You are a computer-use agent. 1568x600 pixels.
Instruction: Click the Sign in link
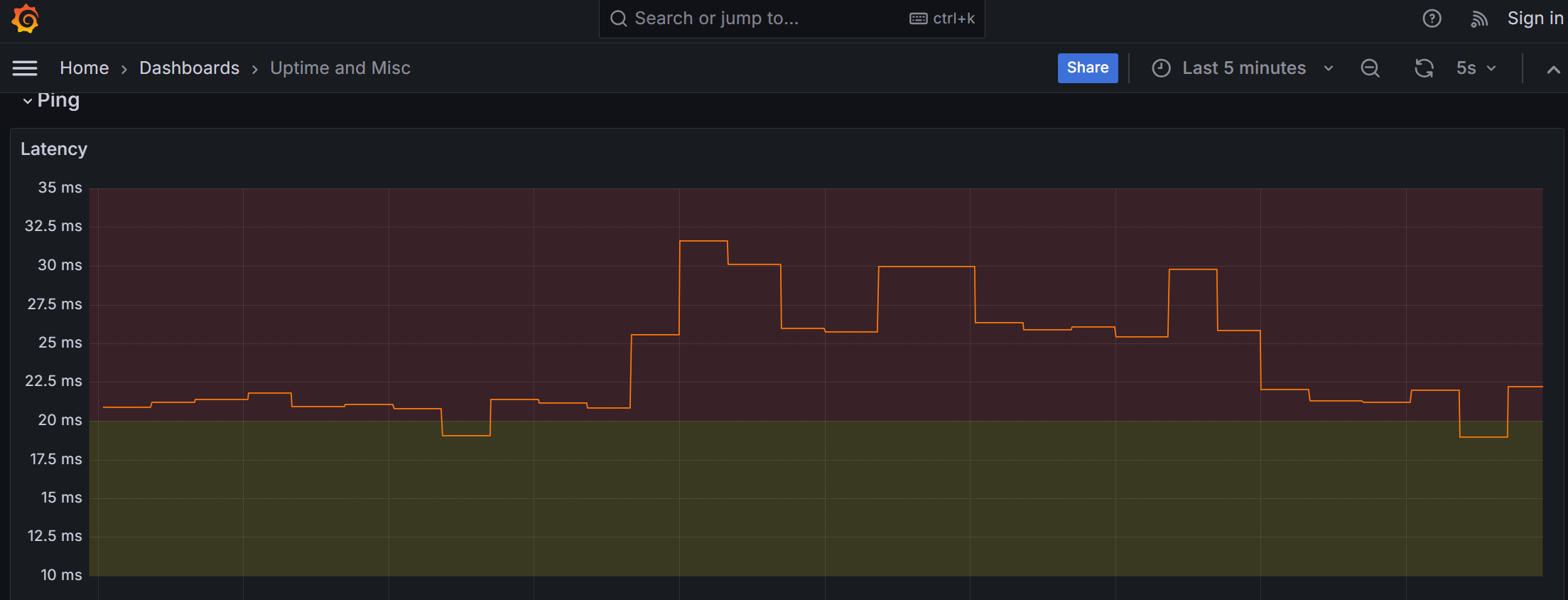pyautogui.click(x=1535, y=18)
